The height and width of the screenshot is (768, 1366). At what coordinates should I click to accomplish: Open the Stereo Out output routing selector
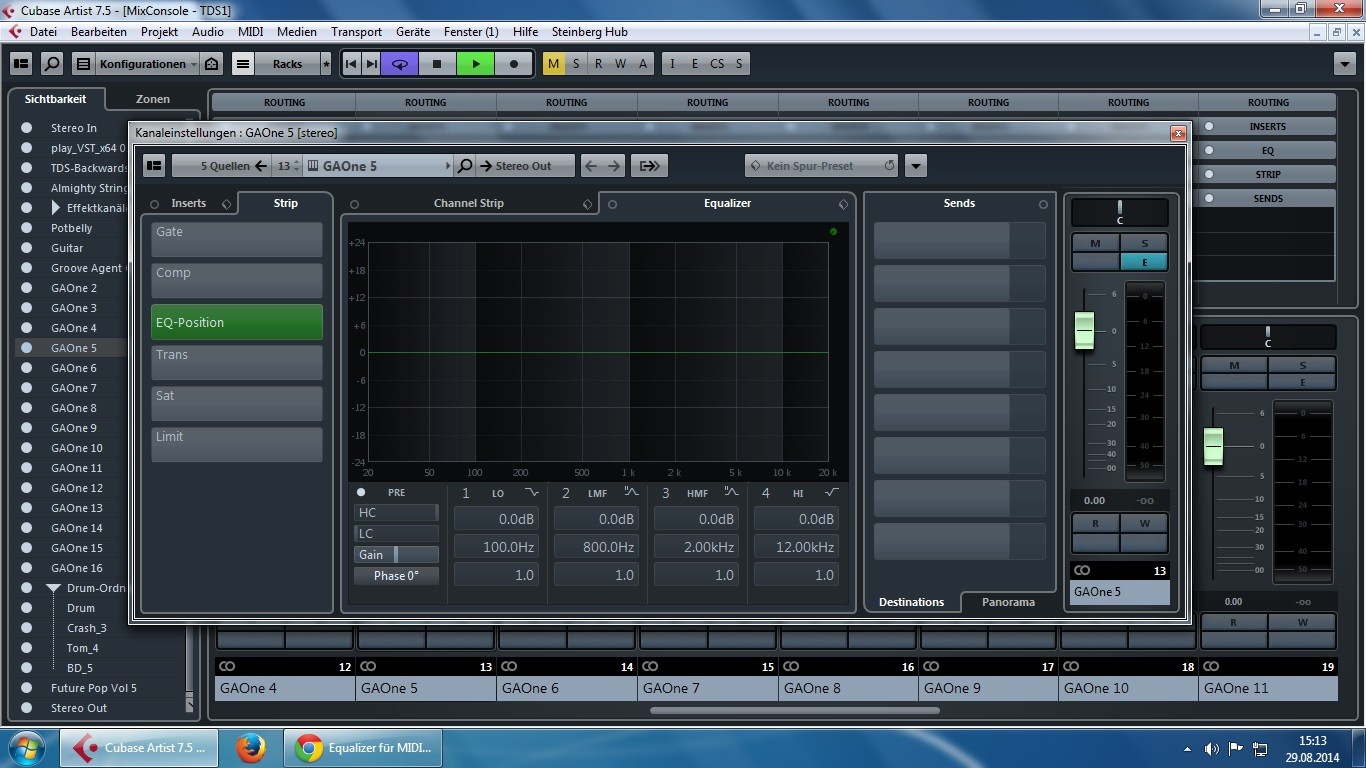[525, 166]
